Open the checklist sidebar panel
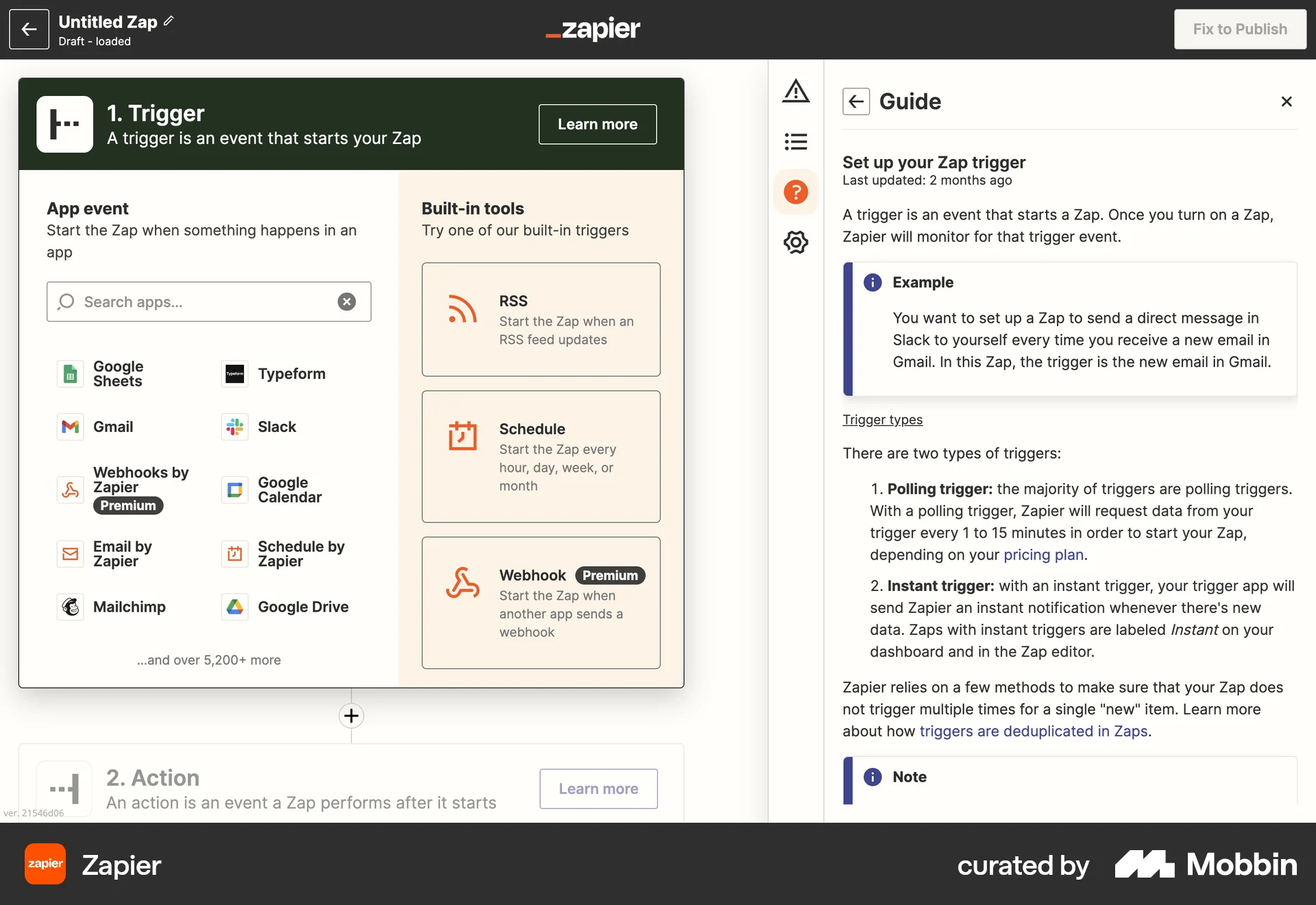 click(796, 141)
